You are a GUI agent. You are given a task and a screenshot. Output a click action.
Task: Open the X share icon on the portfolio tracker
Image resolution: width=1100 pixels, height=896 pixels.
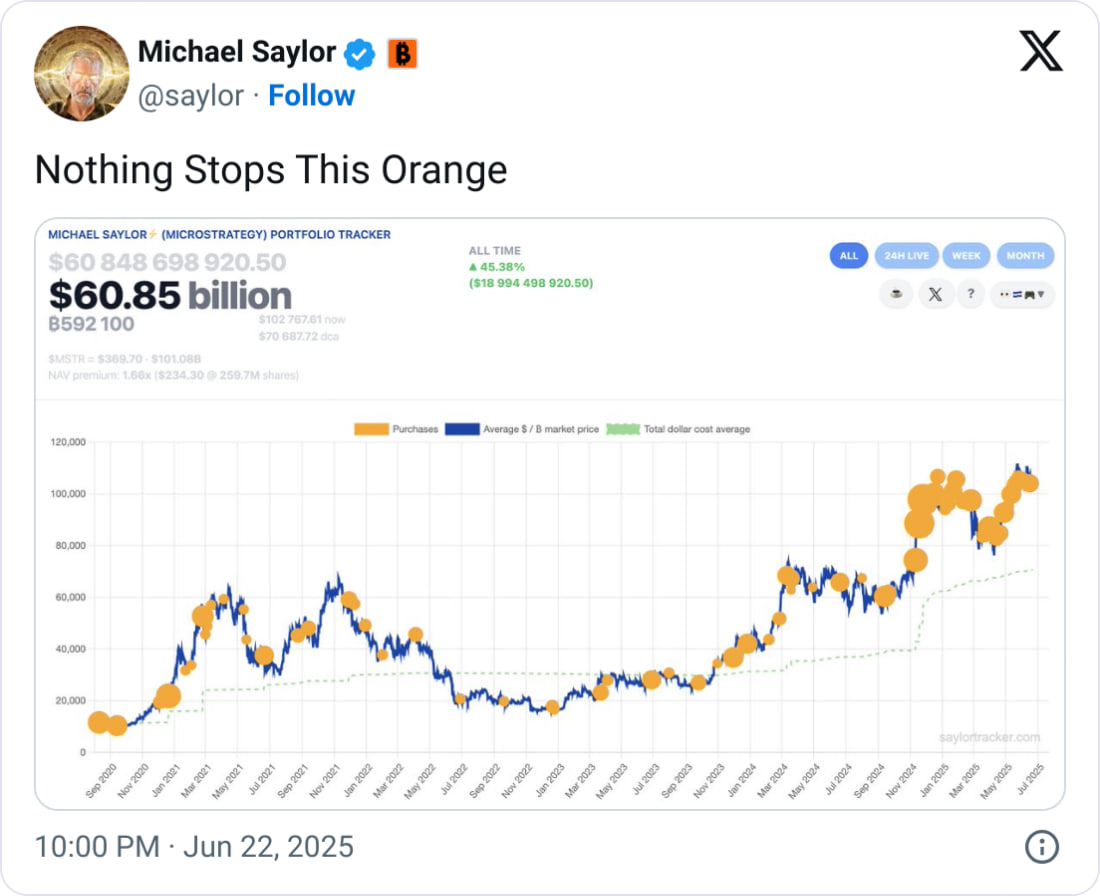tap(935, 294)
